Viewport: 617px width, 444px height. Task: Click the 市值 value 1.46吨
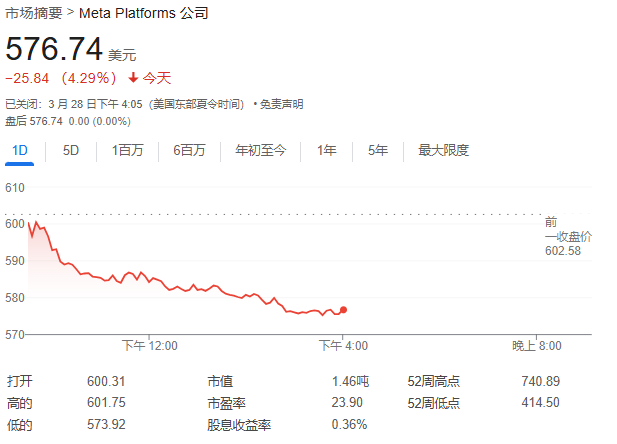click(x=350, y=381)
